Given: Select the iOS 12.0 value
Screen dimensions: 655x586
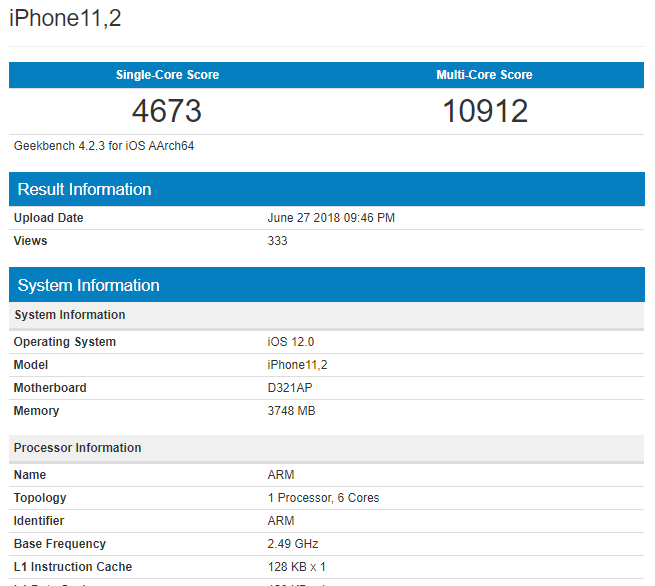Looking at the screenshot, I should 291,342.
